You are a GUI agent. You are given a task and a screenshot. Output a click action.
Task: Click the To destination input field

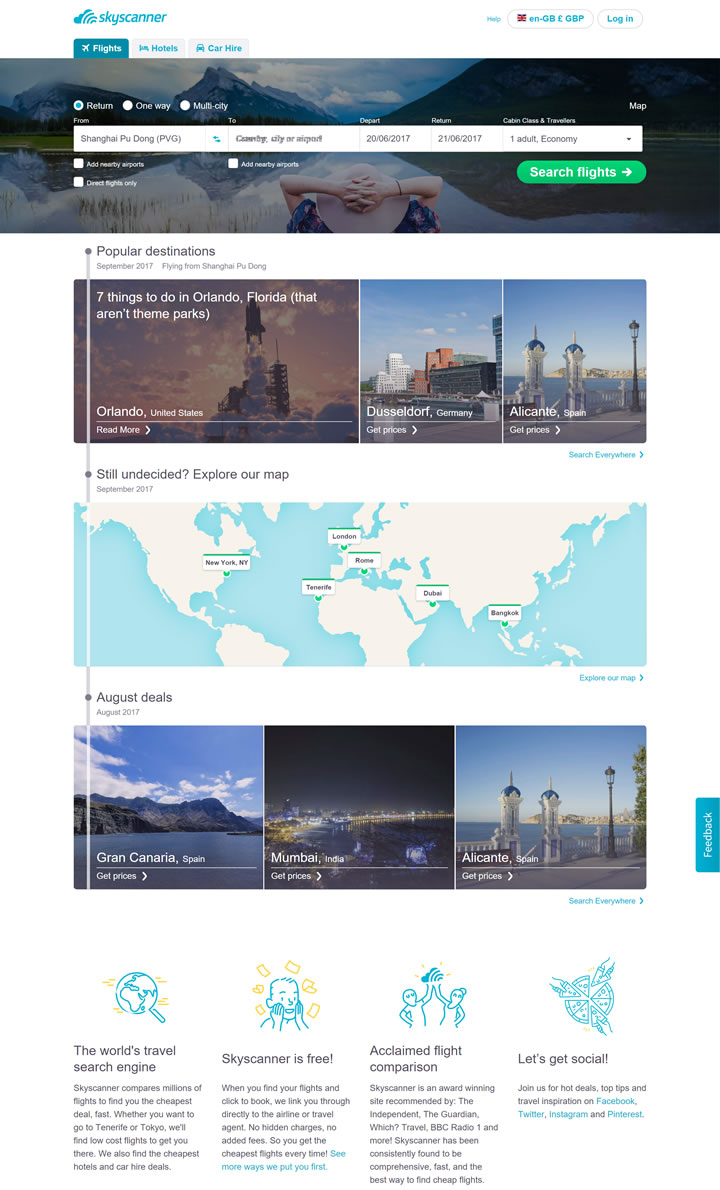tap(293, 139)
